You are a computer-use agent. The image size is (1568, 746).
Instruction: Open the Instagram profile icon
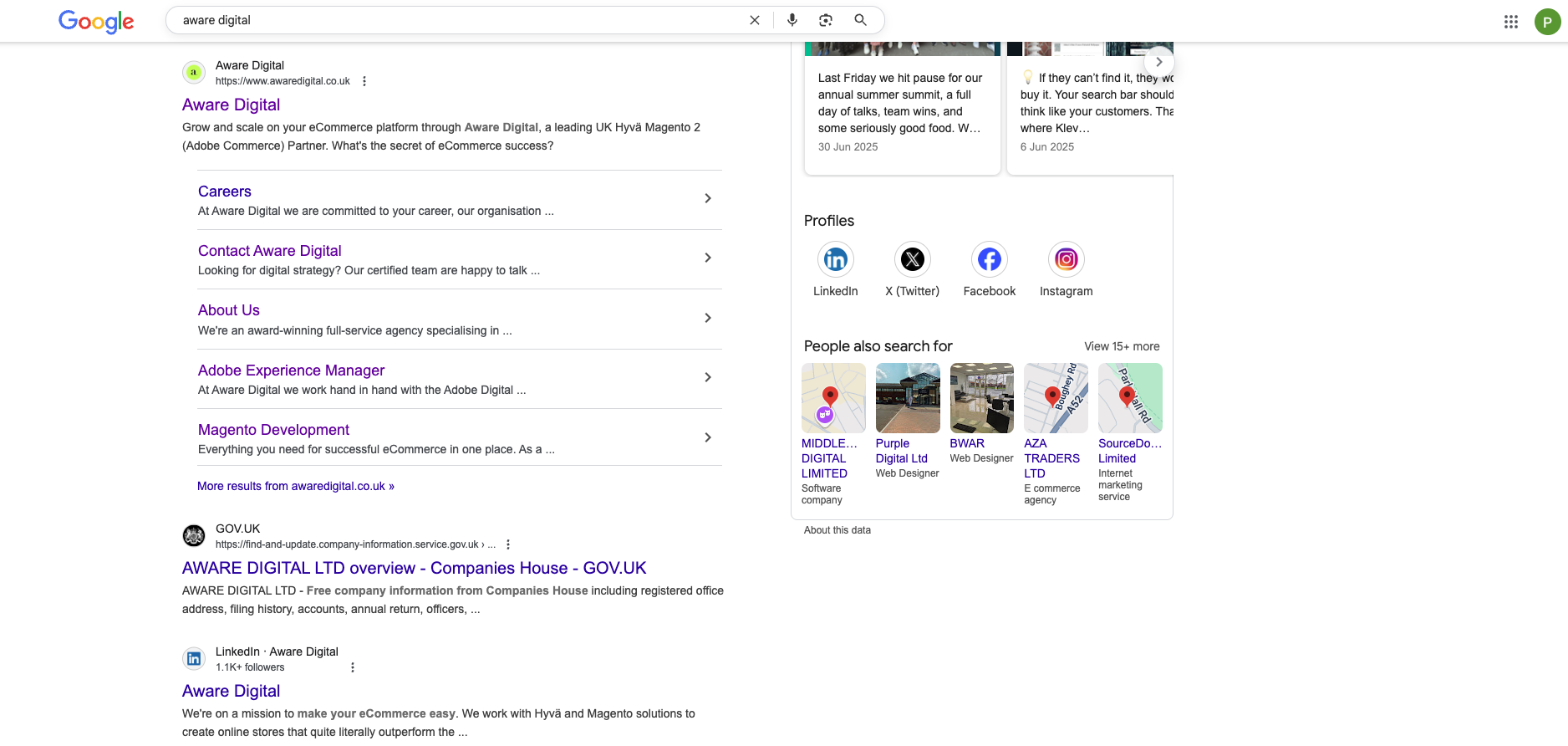(1067, 259)
